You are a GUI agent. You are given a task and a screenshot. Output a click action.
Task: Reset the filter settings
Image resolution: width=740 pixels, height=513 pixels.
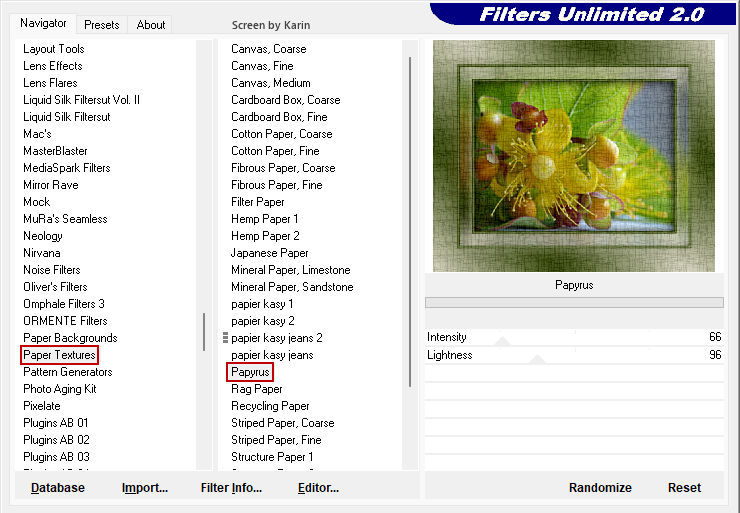(x=684, y=488)
